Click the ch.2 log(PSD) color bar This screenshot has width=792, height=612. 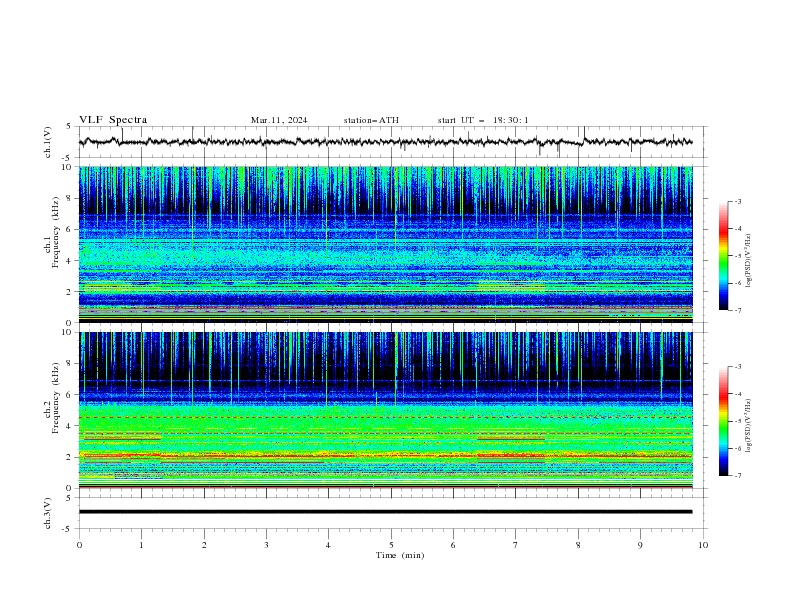click(x=723, y=421)
